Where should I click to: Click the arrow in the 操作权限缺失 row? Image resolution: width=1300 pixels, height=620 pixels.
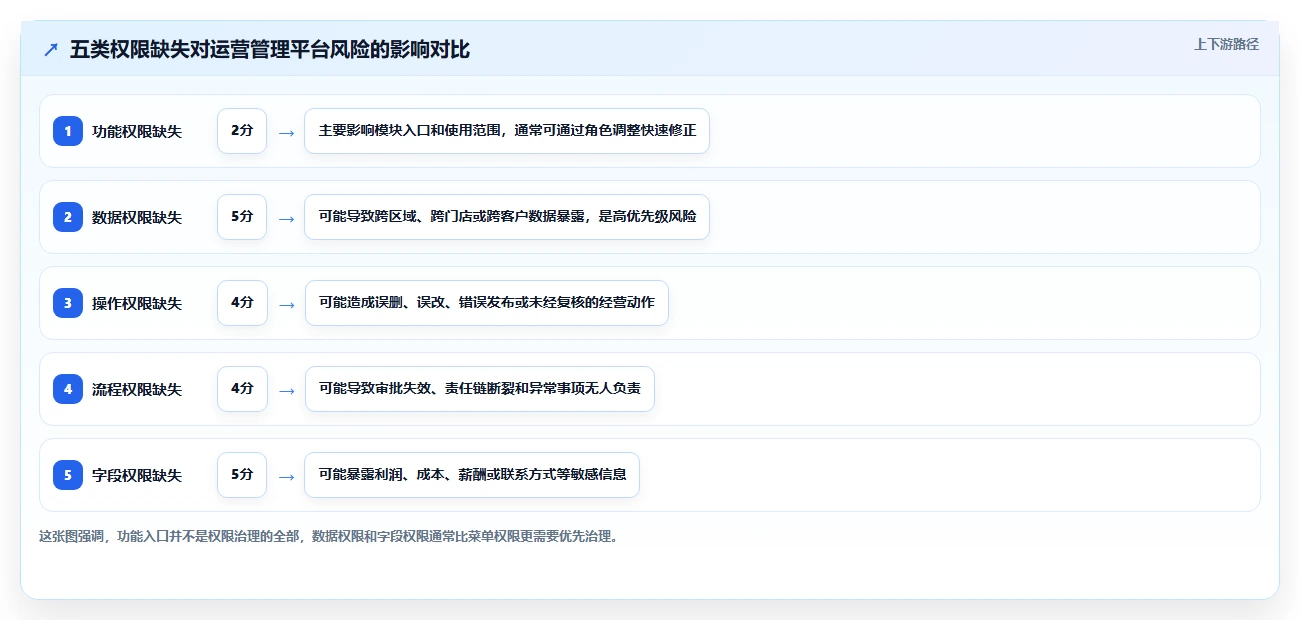click(286, 304)
